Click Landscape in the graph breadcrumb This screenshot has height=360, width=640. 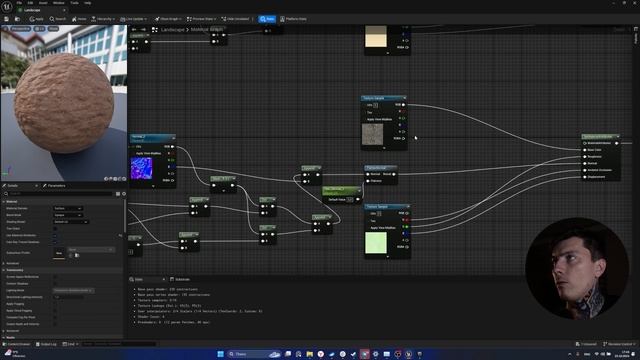pyautogui.click(x=172, y=29)
